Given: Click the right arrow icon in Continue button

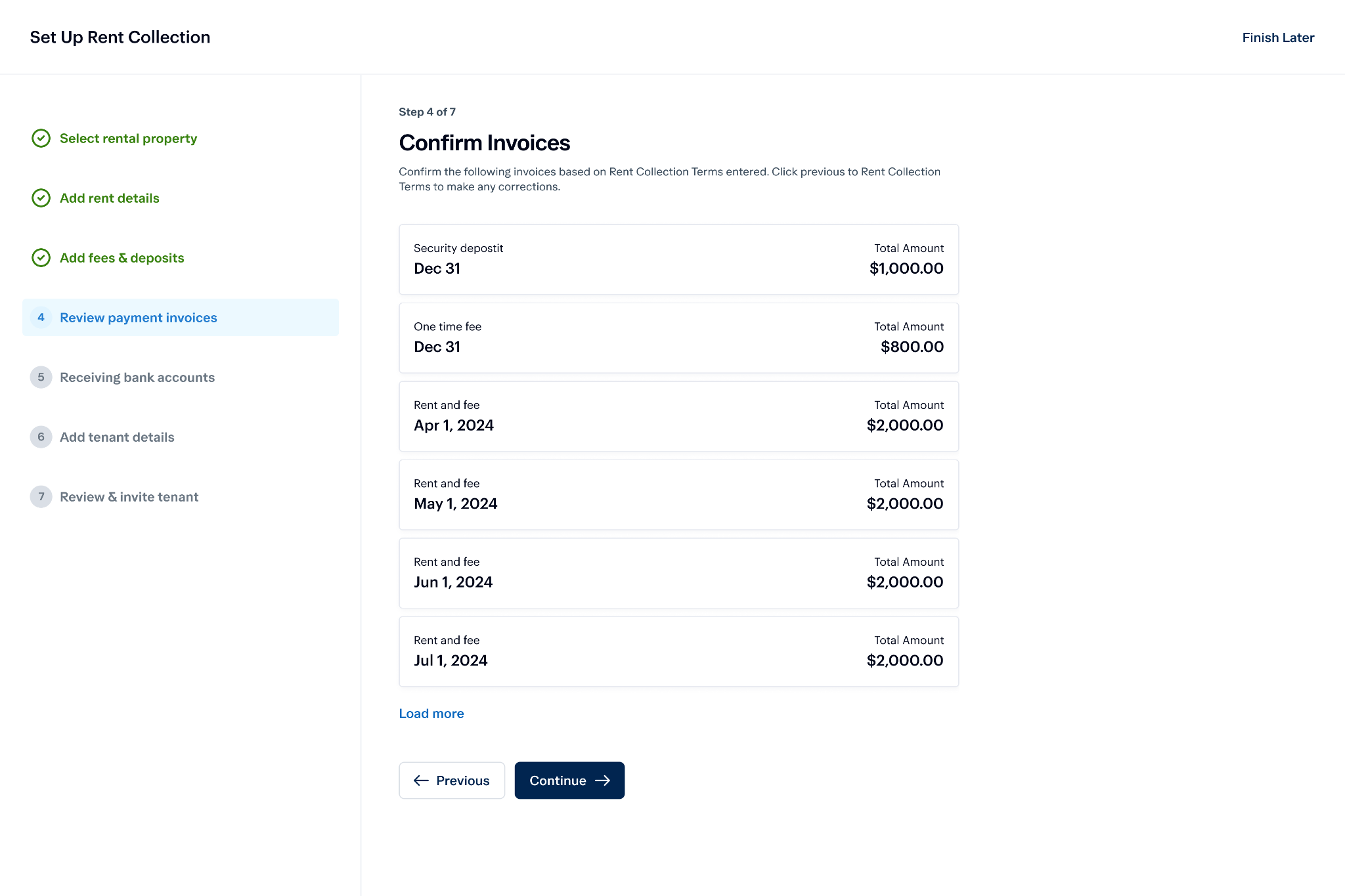Looking at the screenshot, I should tap(603, 780).
